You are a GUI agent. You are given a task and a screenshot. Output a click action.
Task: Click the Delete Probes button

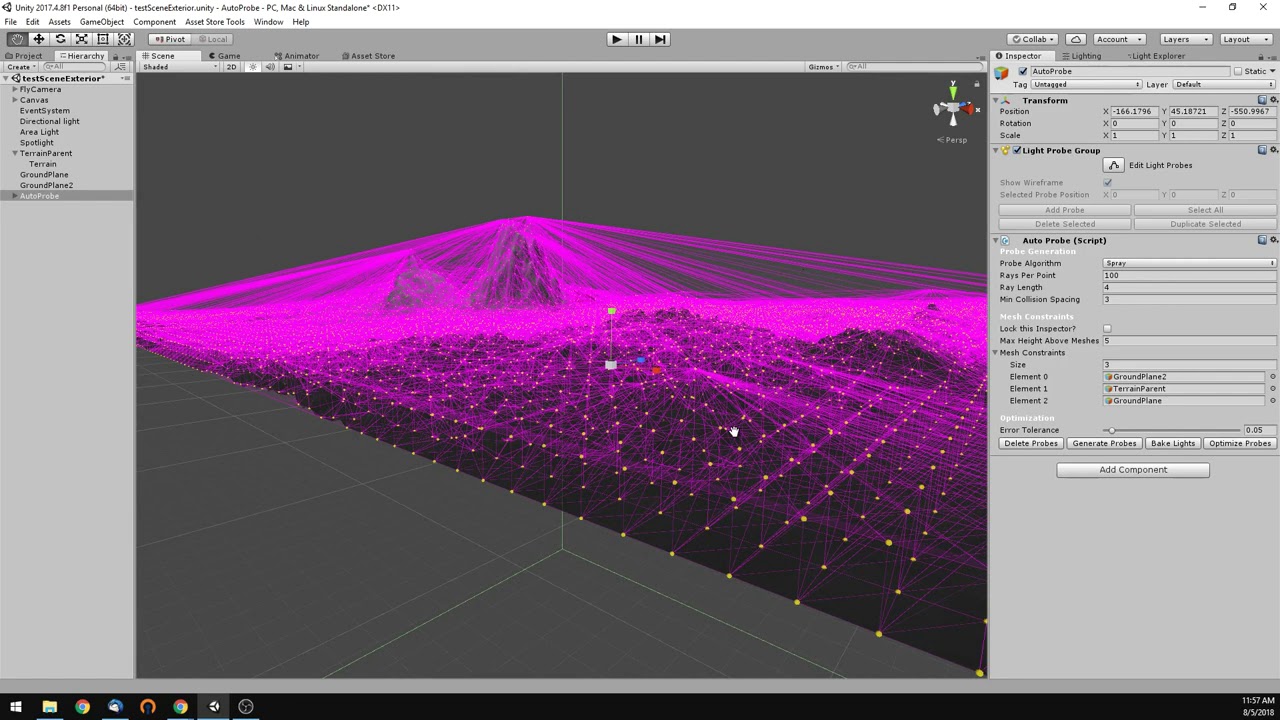tap(1030, 444)
